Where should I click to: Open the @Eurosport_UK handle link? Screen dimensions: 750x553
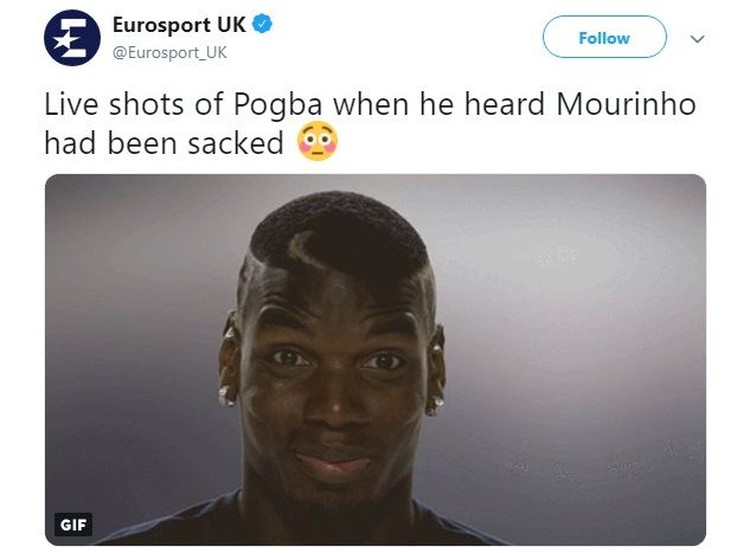pos(170,53)
